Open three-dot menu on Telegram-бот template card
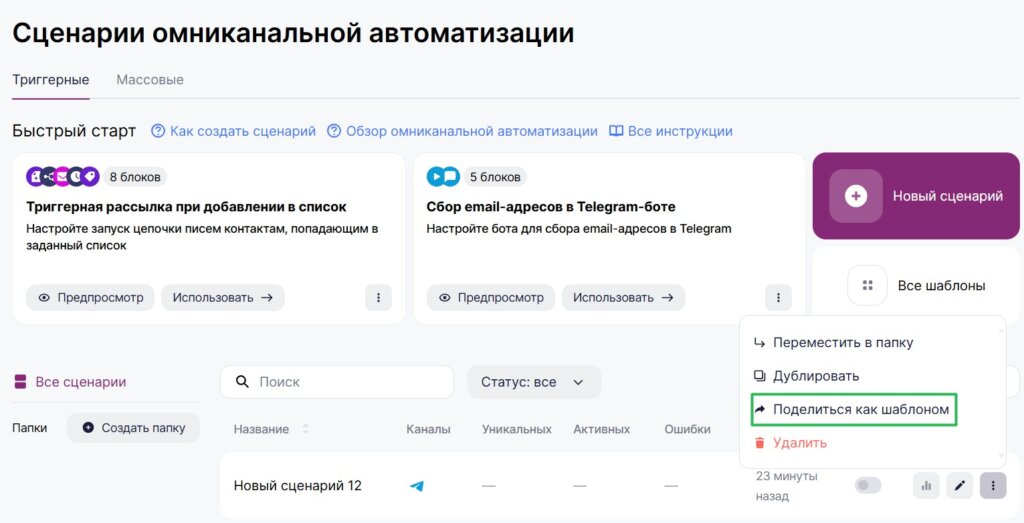Screen dimensions: 1024x523 coord(778,297)
